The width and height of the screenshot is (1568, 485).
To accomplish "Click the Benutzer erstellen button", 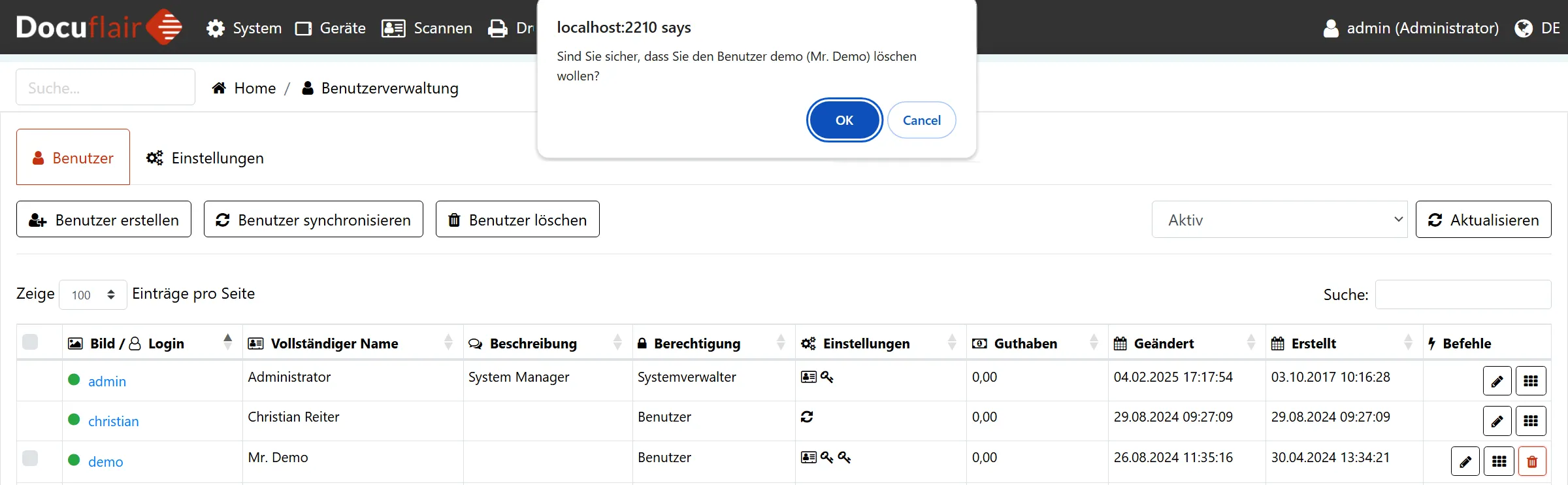I will click(x=104, y=220).
